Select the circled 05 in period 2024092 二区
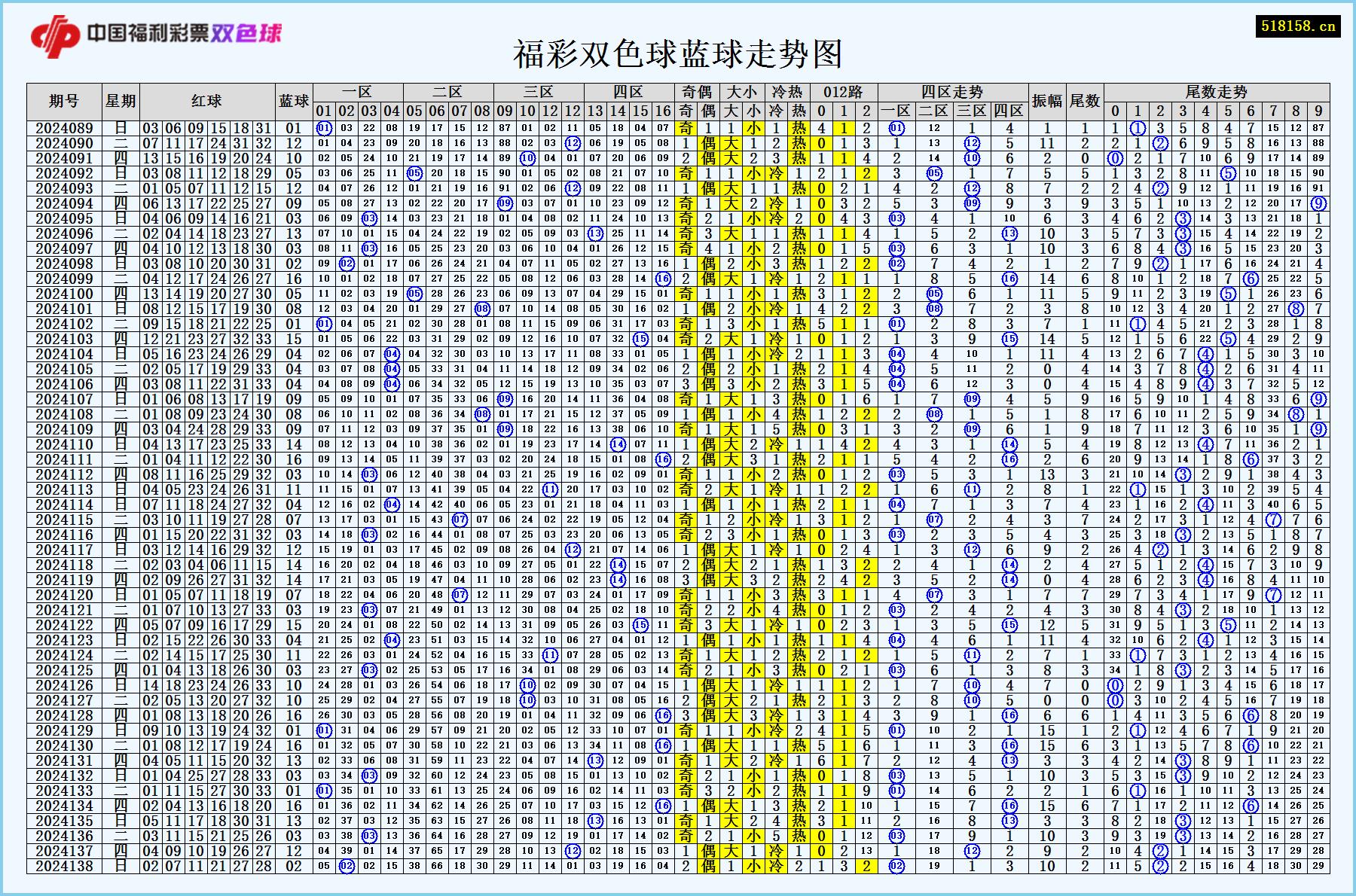The image size is (1356, 896). pos(413,175)
